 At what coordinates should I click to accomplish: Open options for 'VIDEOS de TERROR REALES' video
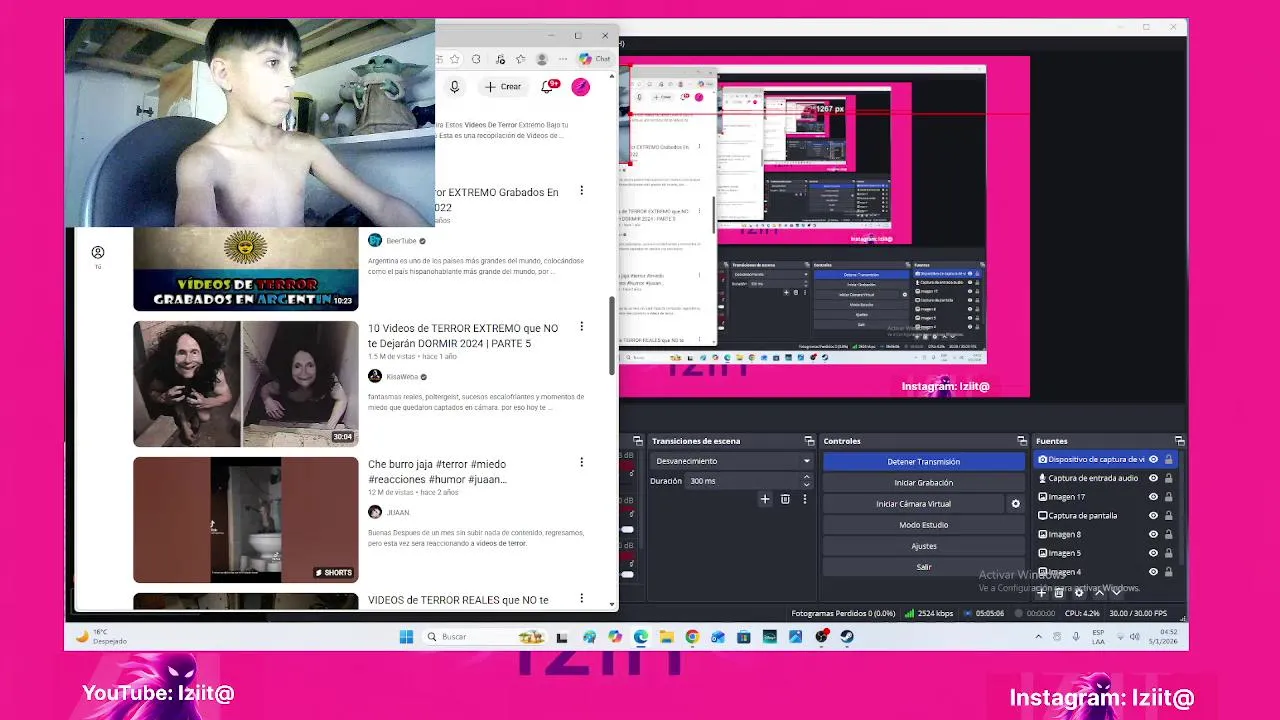click(581, 598)
